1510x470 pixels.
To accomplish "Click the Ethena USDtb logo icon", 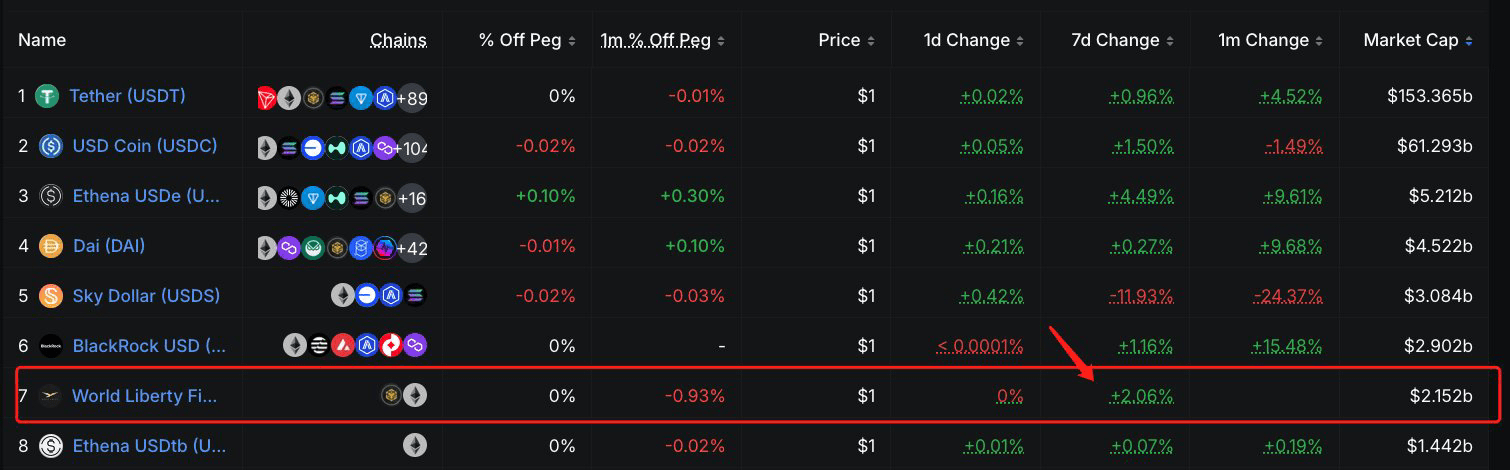I will click(51, 446).
